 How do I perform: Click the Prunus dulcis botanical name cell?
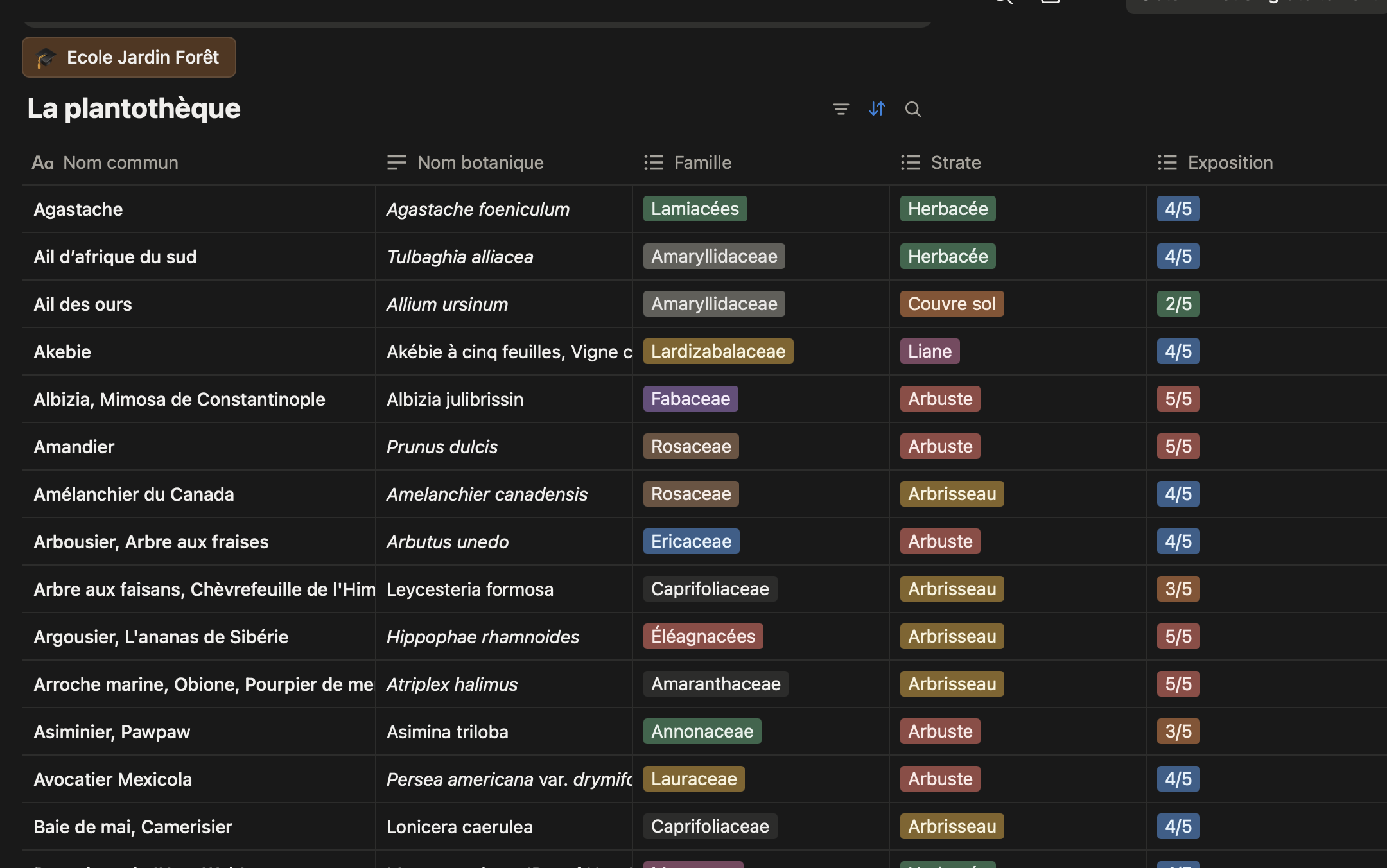pos(442,447)
